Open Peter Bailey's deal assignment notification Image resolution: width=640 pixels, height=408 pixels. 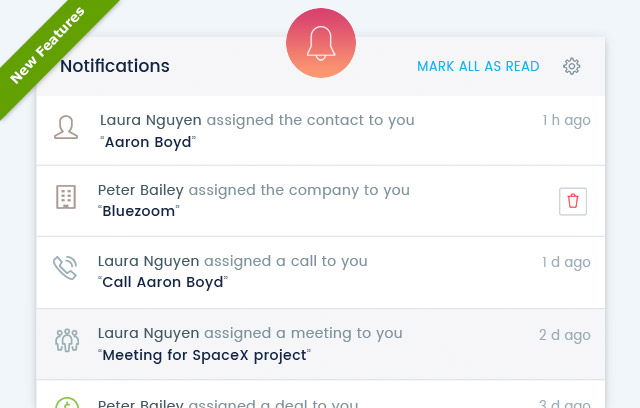pos(320,395)
